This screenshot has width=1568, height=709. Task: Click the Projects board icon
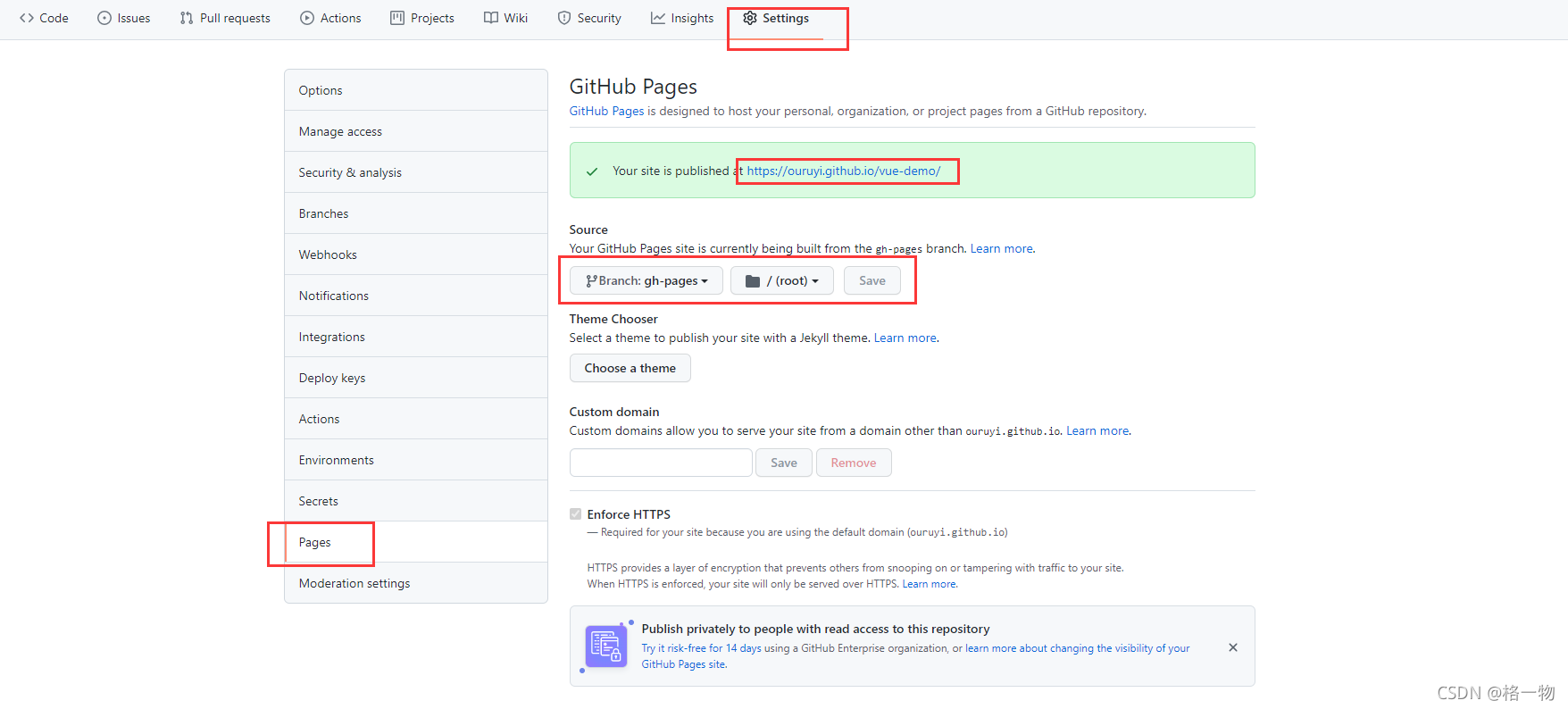click(397, 18)
